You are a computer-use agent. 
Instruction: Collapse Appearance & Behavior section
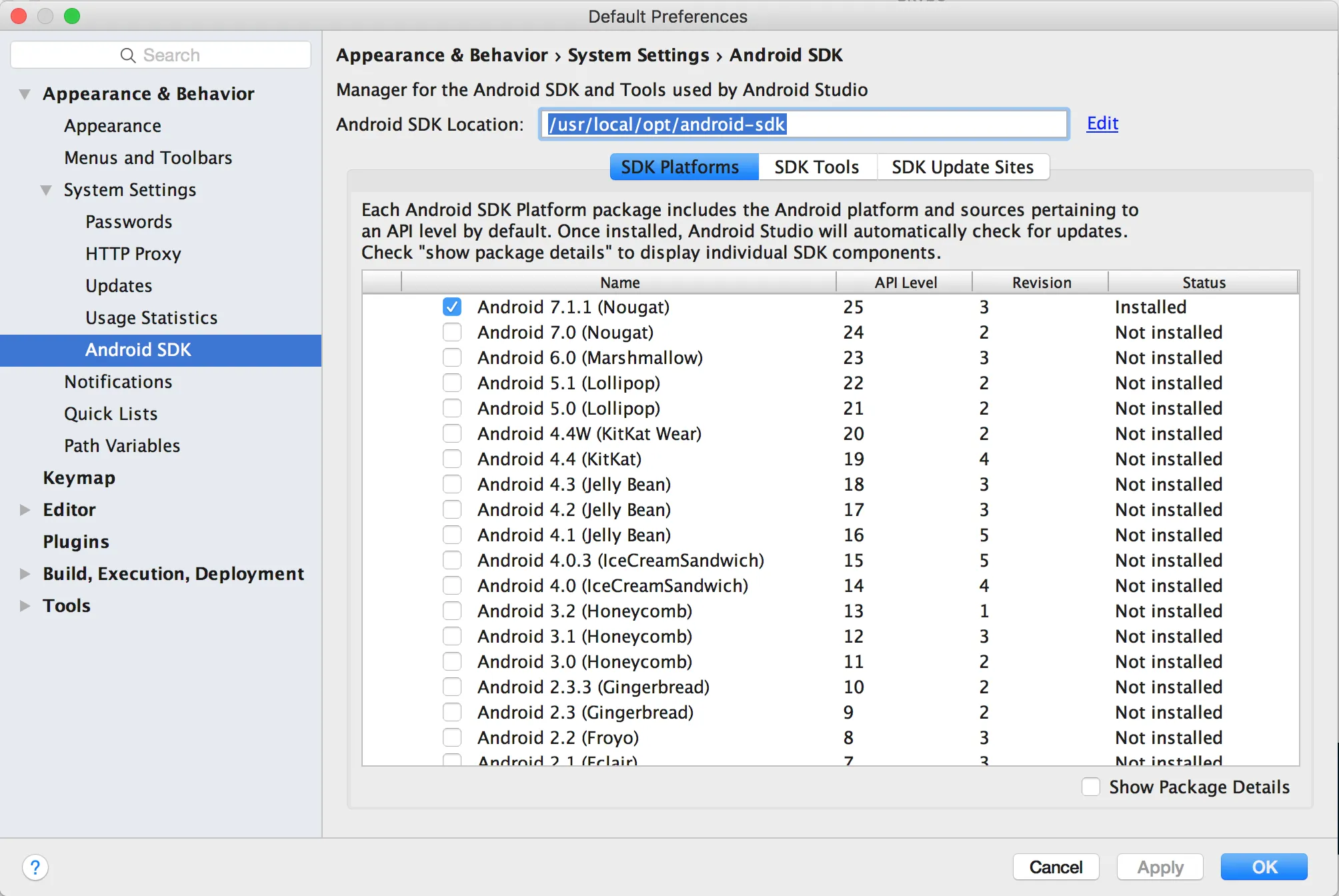[25, 94]
